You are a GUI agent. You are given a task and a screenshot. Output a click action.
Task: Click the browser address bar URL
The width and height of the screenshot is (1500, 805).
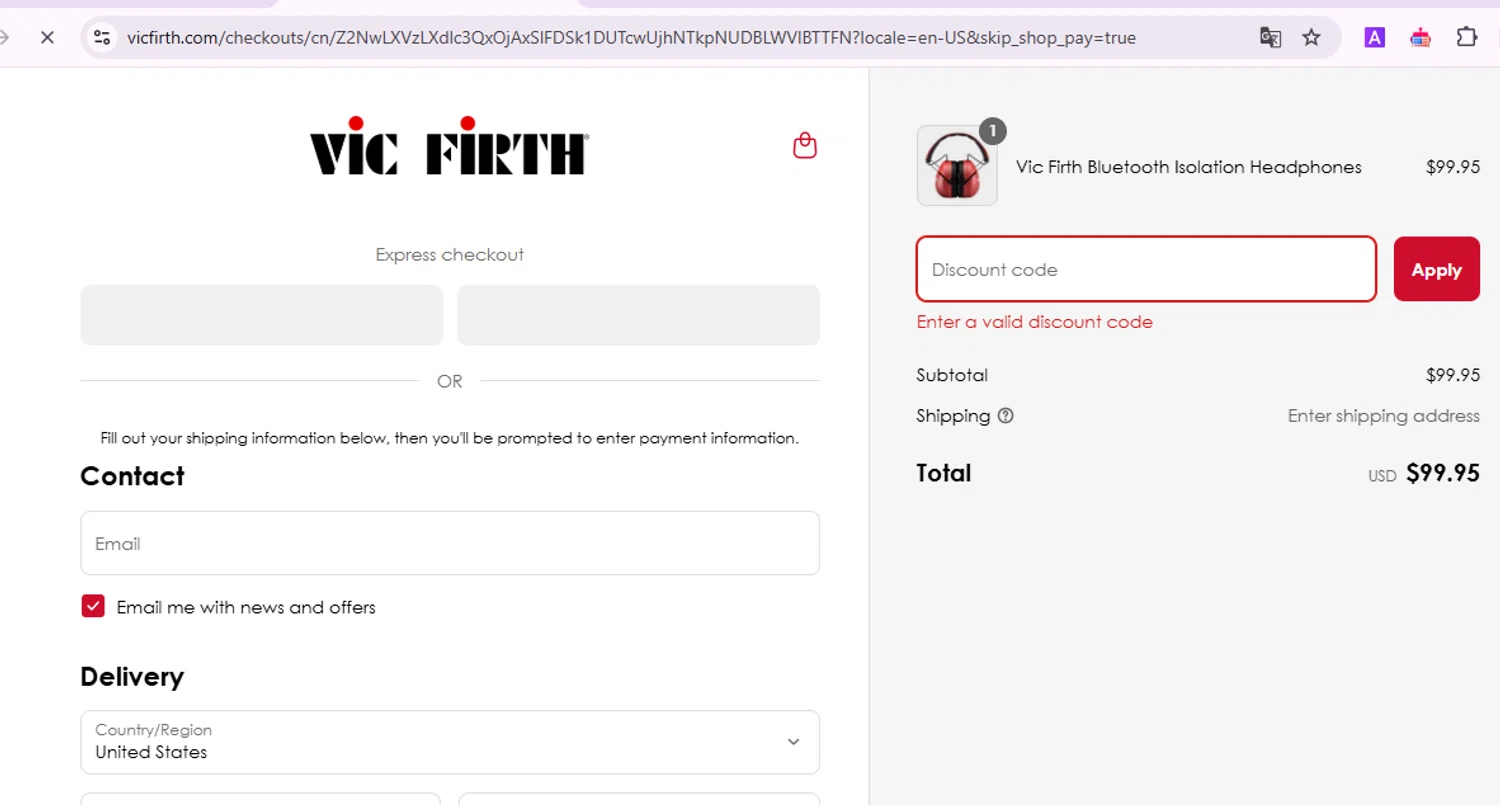coord(632,38)
